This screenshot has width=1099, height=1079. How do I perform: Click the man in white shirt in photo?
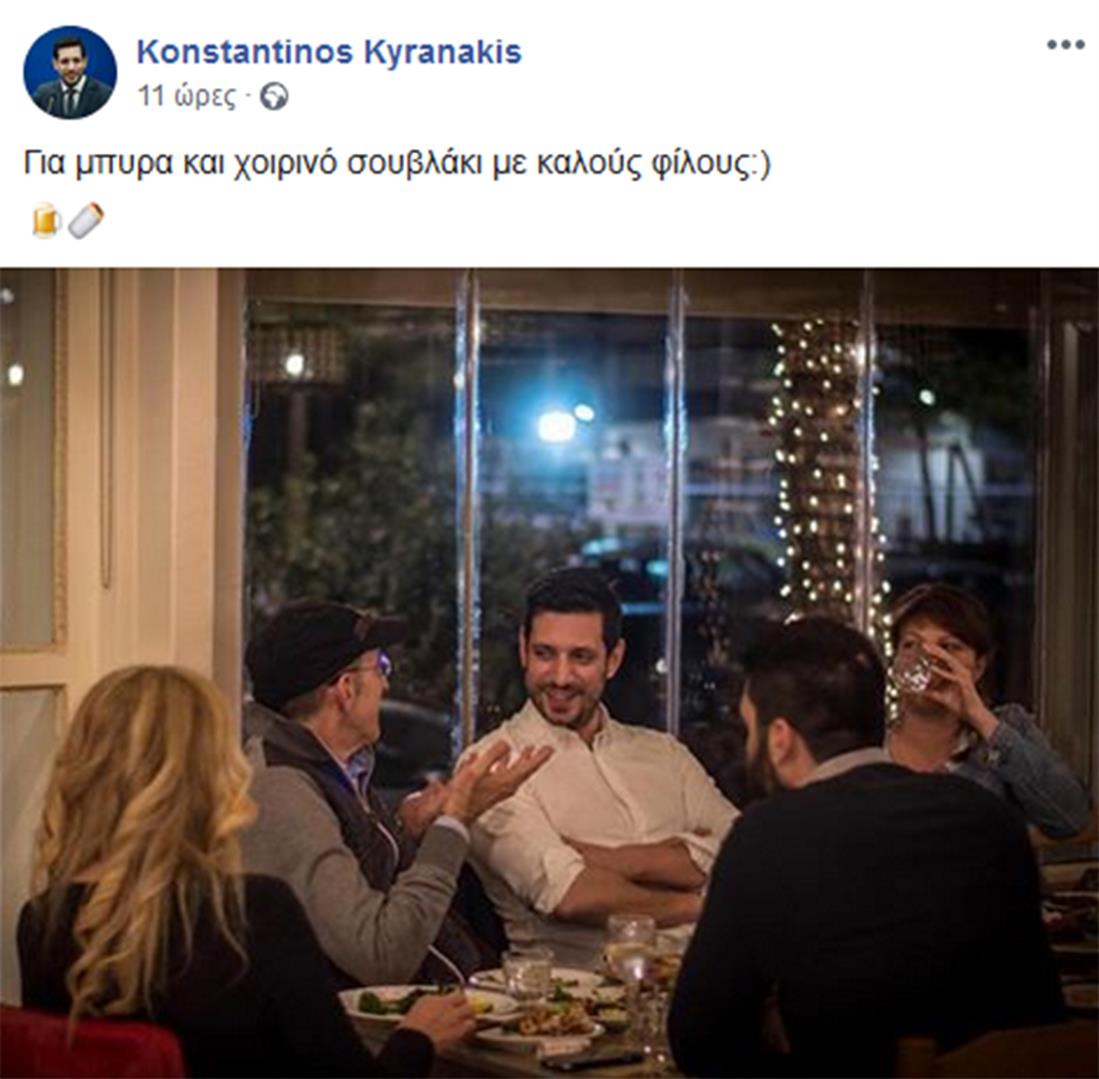[x=596, y=757]
